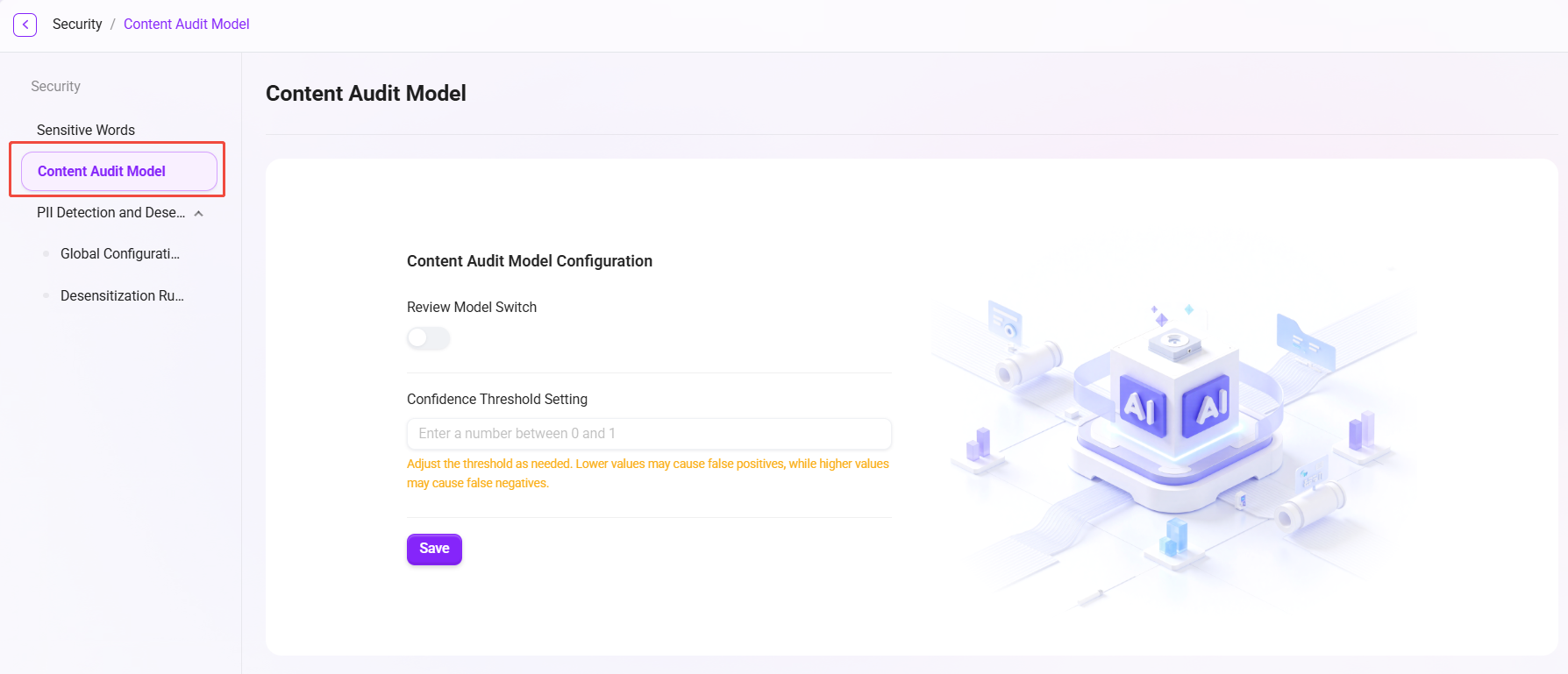The width and height of the screenshot is (1568, 674).
Task: Click the bullet beside Desensitization Rules
Action: tap(46, 296)
